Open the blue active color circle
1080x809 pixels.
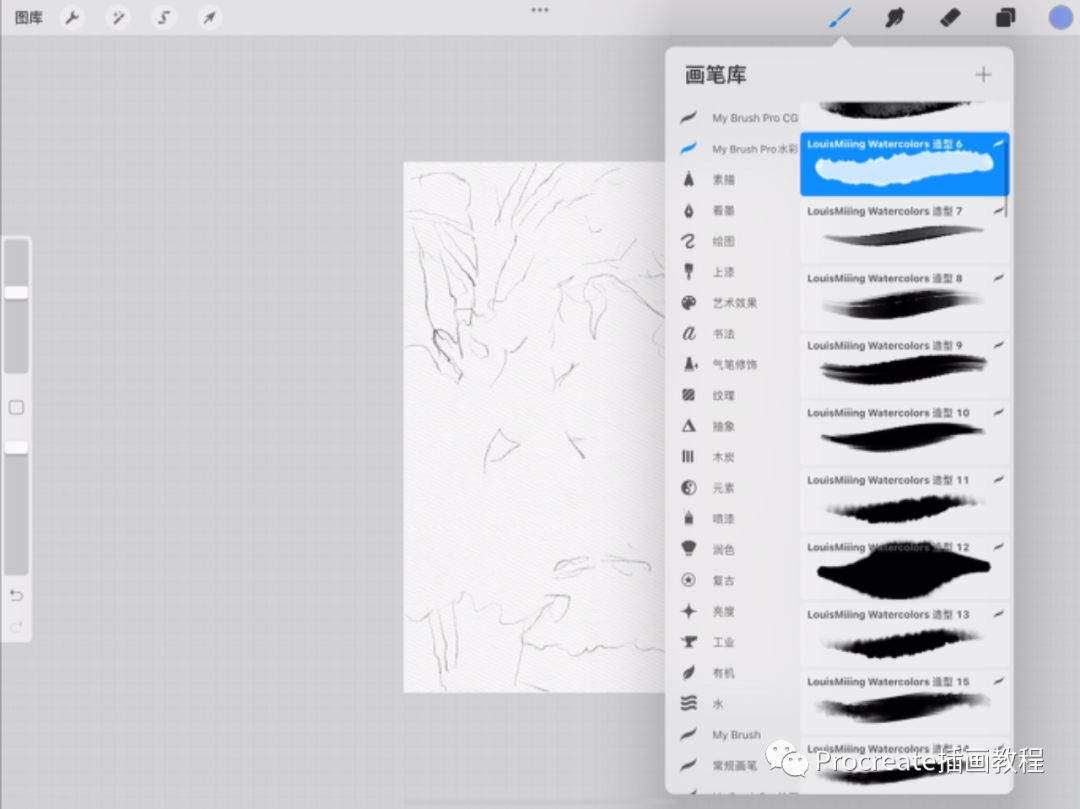click(x=1061, y=17)
